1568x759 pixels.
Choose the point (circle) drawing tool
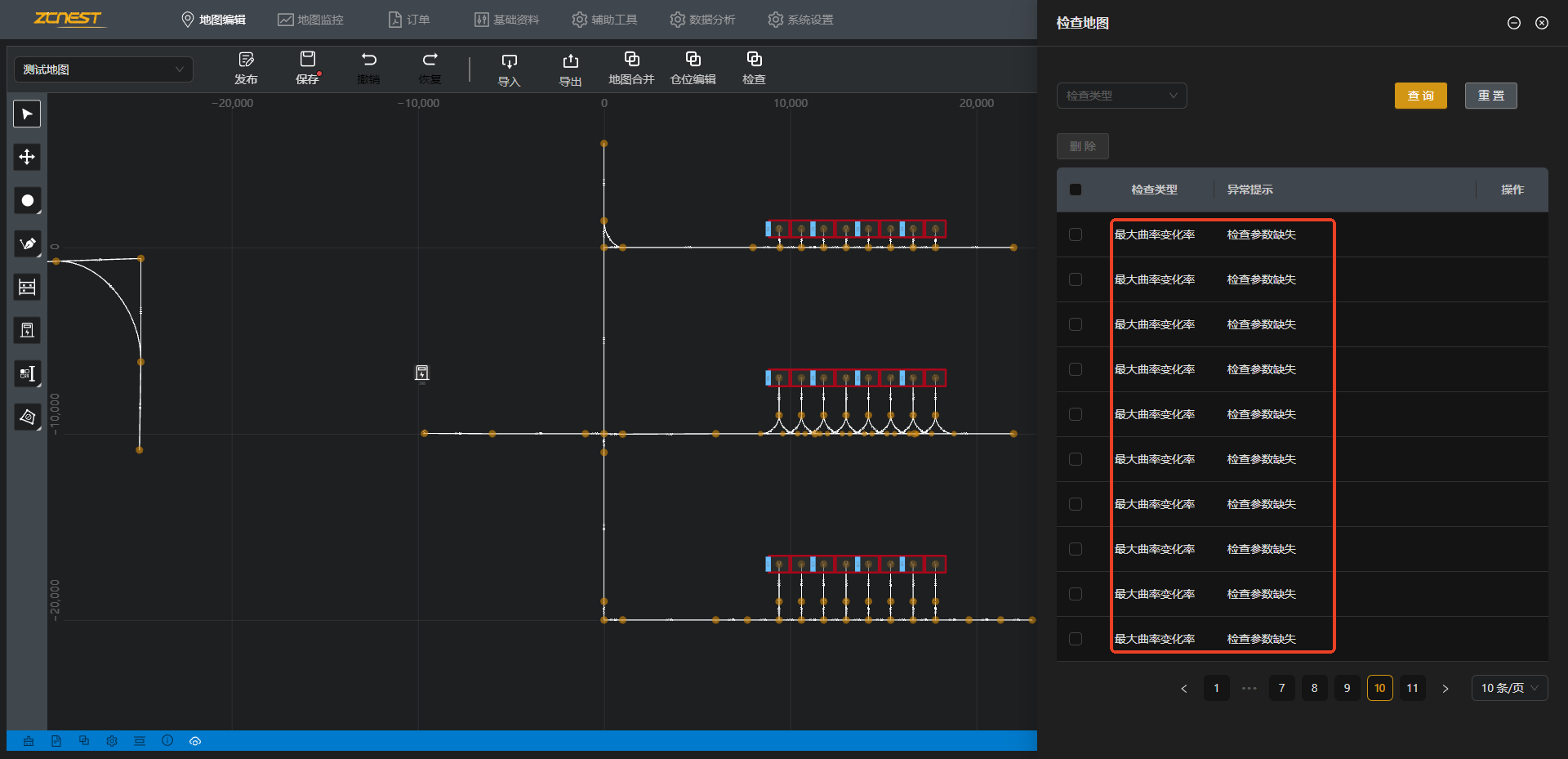coord(27,200)
